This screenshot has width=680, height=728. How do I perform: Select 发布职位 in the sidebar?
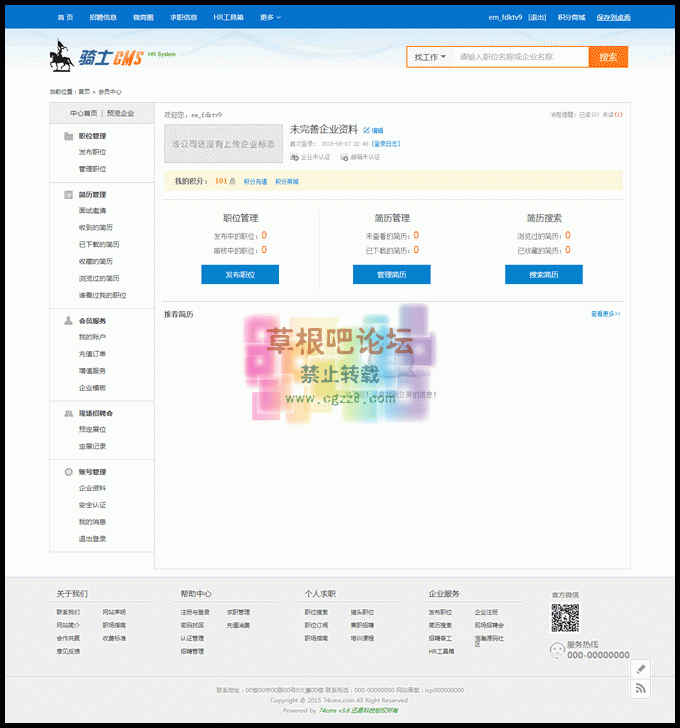coord(92,152)
